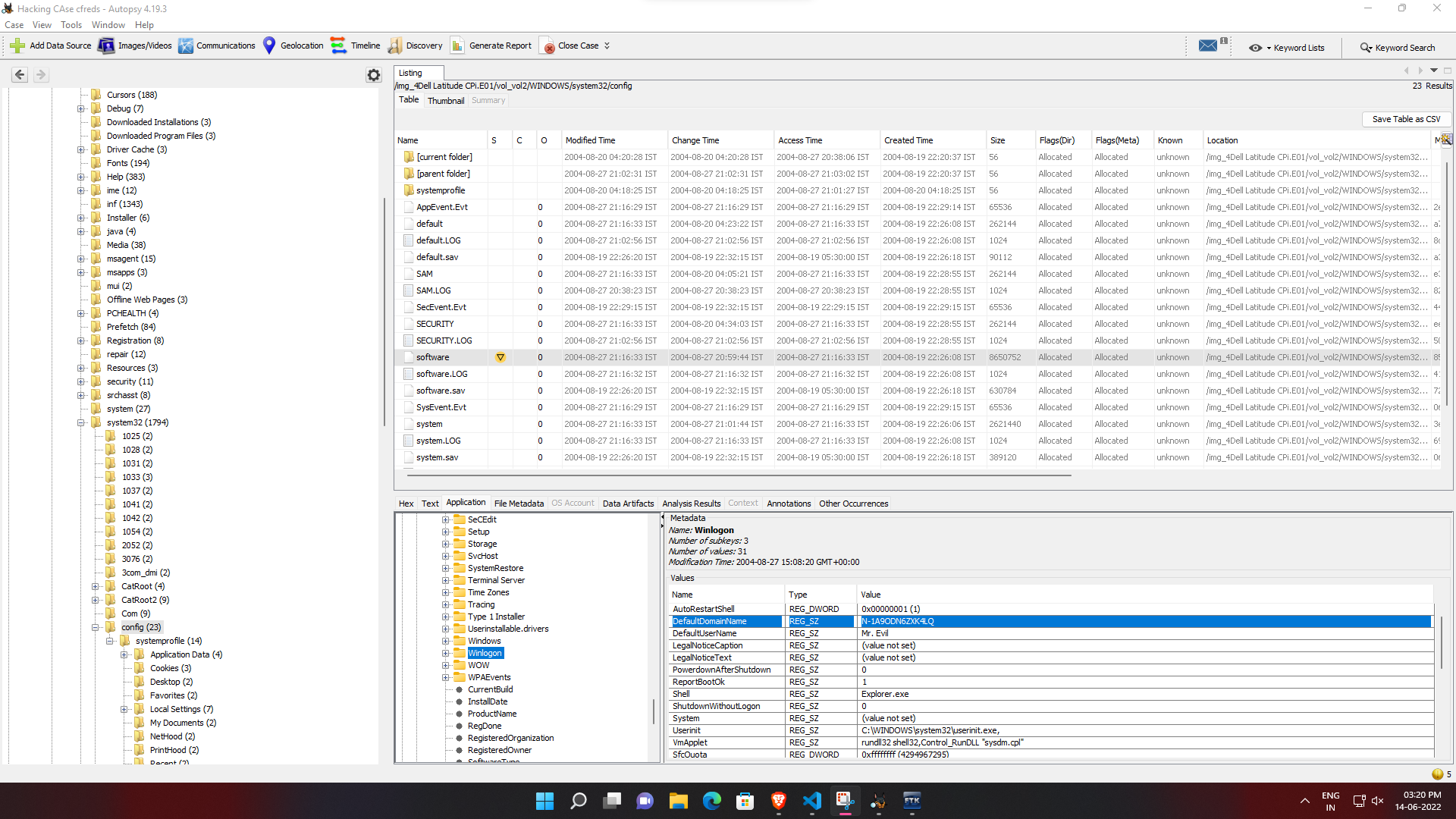Click Generate Report

point(491,45)
